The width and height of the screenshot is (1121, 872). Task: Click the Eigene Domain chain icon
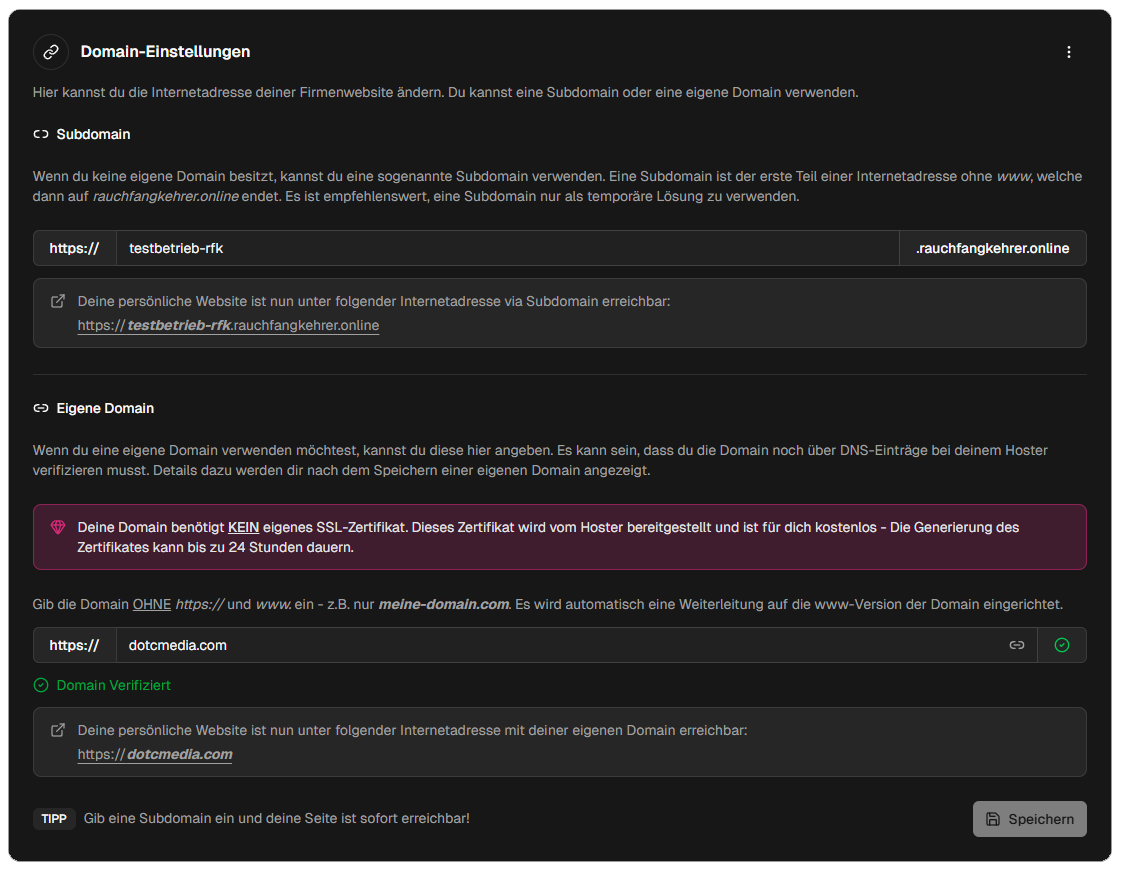coord(41,408)
